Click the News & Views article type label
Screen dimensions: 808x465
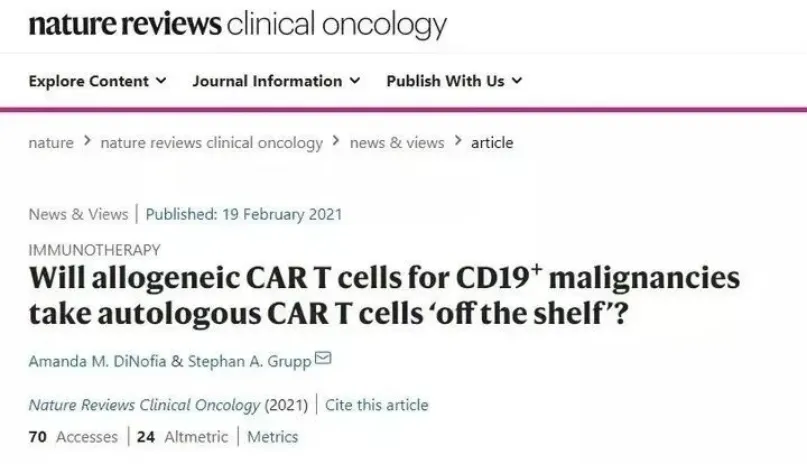[x=78, y=214]
